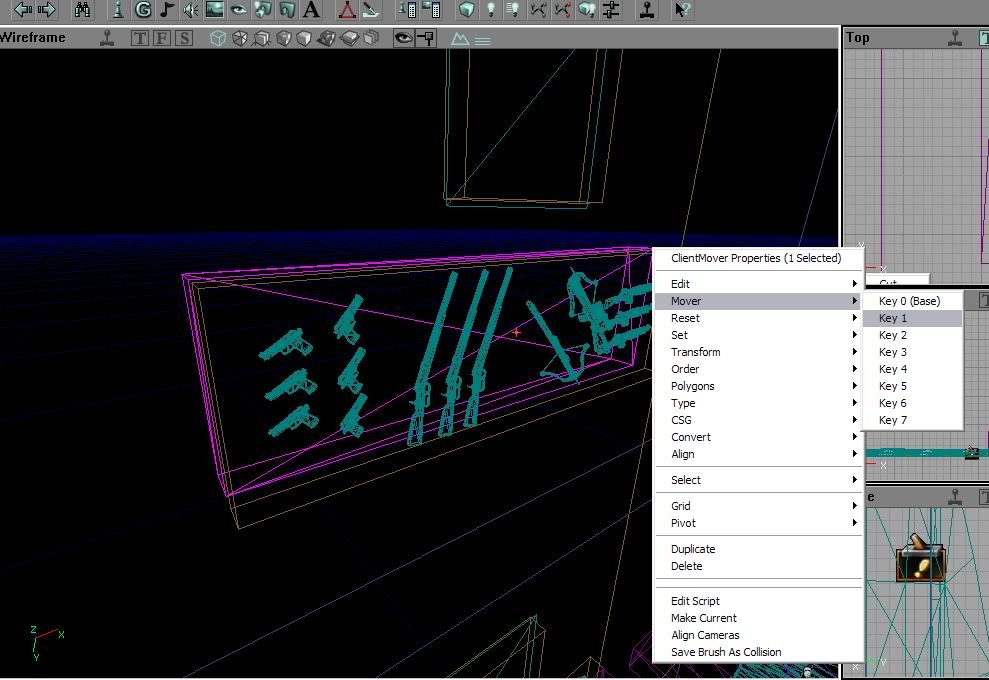Toggle the eye visibility button in viewport toolbar

pos(403,38)
